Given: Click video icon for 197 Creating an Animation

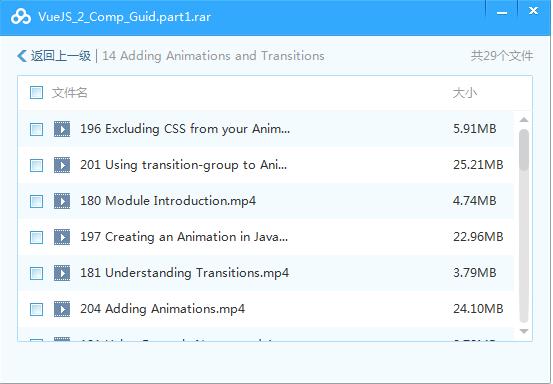Looking at the screenshot, I should click(x=62, y=237).
